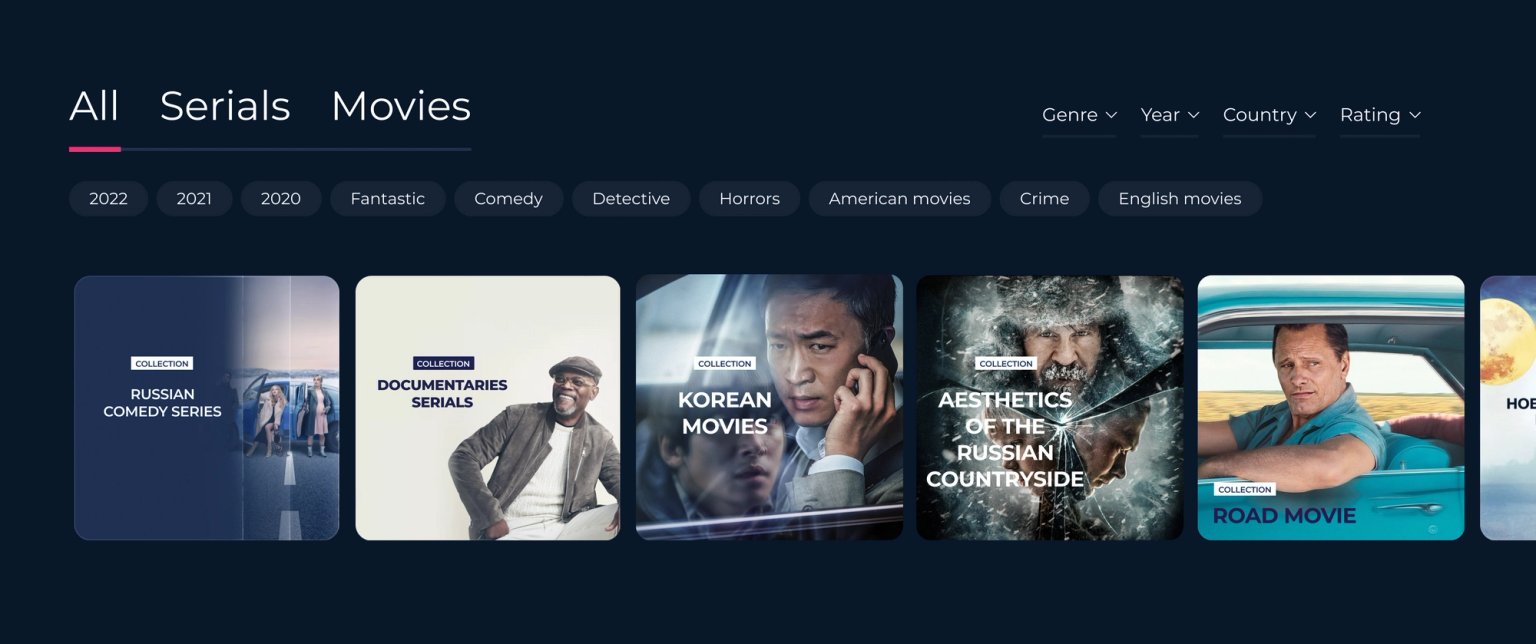The height and width of the screenshot is (644, 1536).
Task: Open Aesthetics of the Russian Countryside collection
Action: point(1050,408)
